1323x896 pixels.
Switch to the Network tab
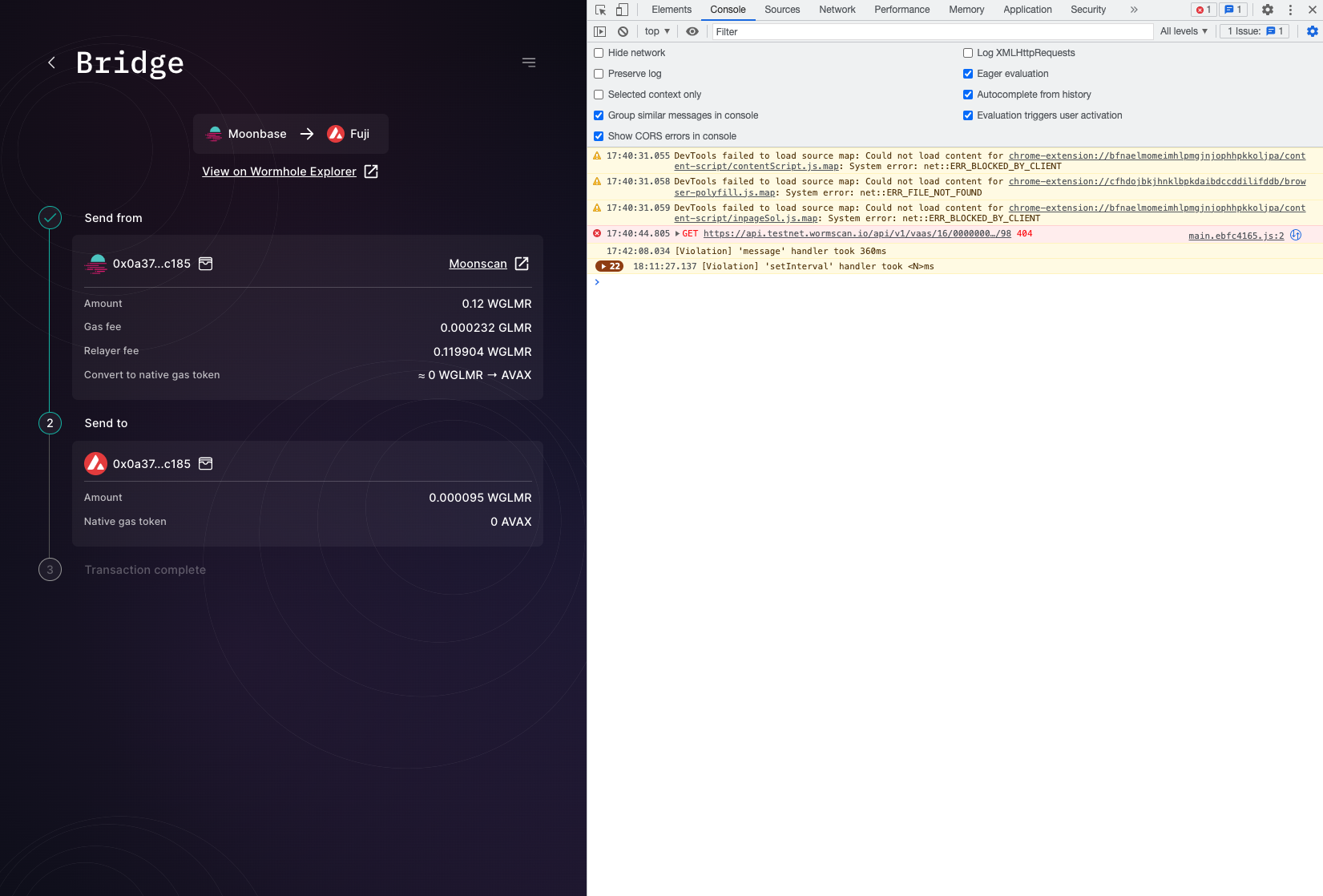pos(837,10)
